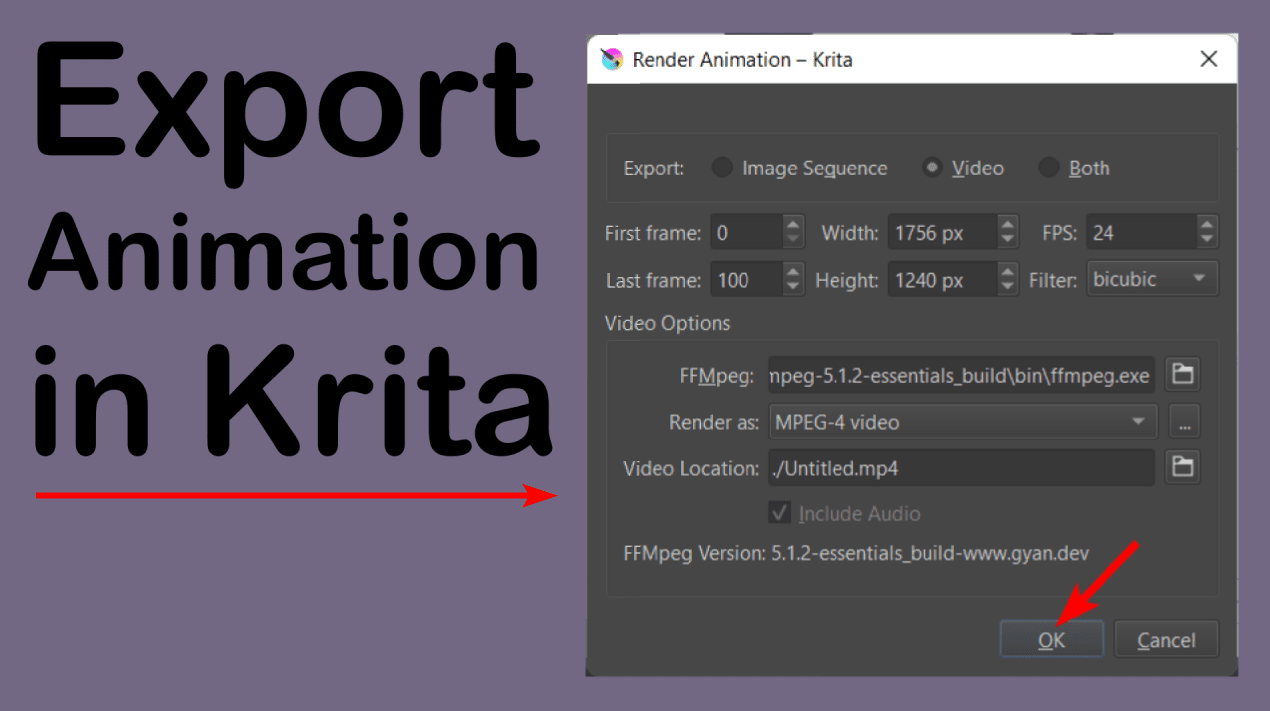Confirm export by clicking OK

(1051, 639)
